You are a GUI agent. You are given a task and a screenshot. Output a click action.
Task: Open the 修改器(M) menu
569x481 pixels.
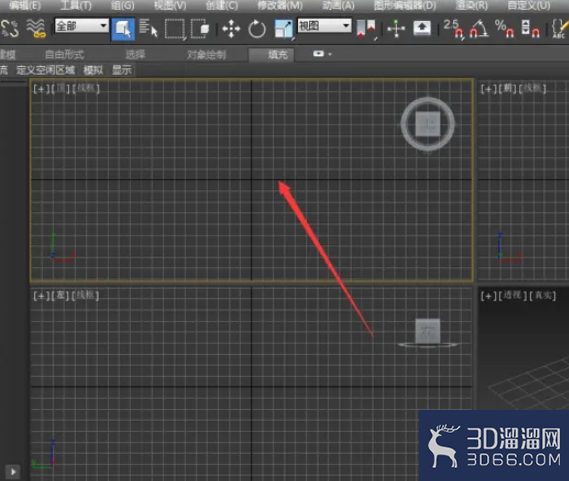click(x=280, y=5)
